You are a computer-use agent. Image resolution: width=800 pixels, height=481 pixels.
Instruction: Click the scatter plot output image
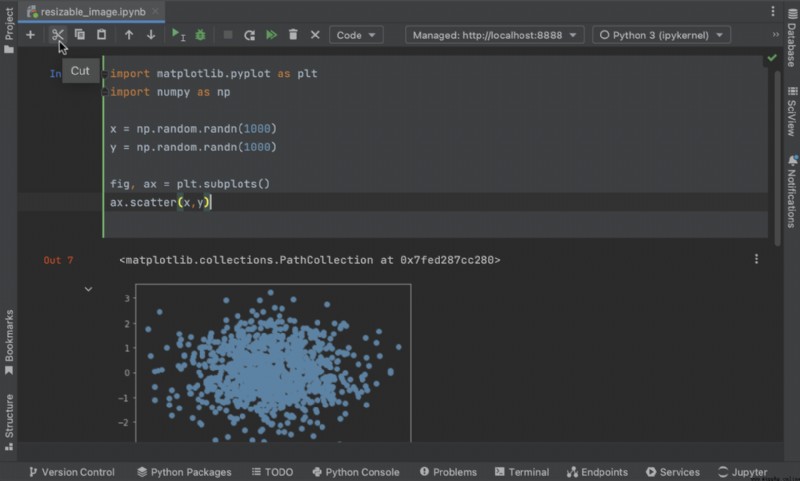pos(265,363)
